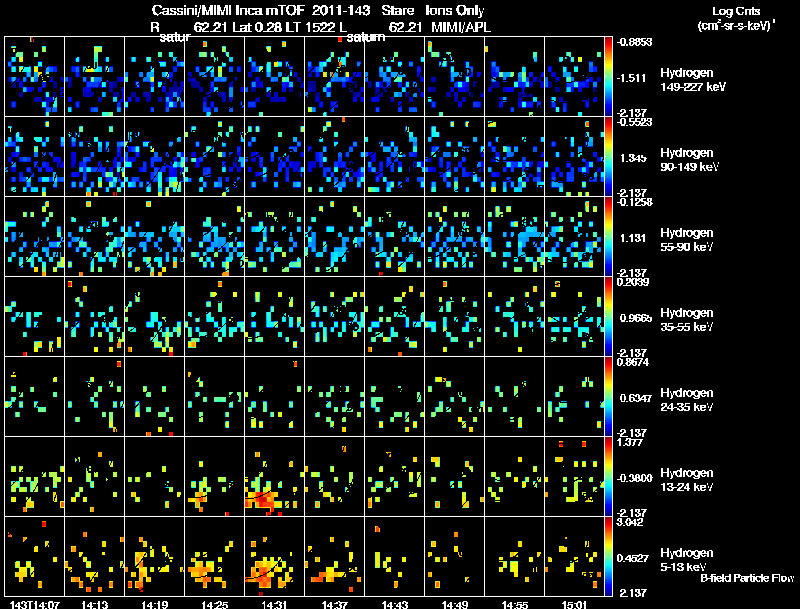Viewport: 800px width, 609px height.
Task: Click the 14:49 time axis label
Action: pyautogui.click(x=455, y=604)
